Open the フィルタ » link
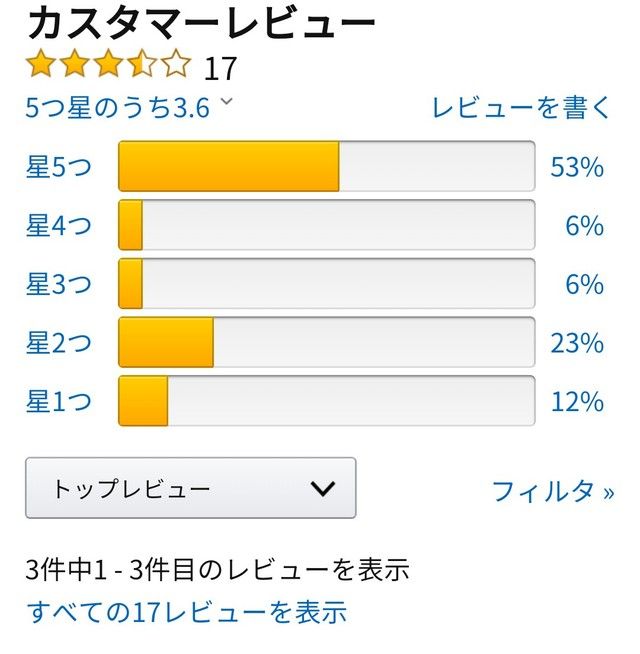 pos(553,491)
